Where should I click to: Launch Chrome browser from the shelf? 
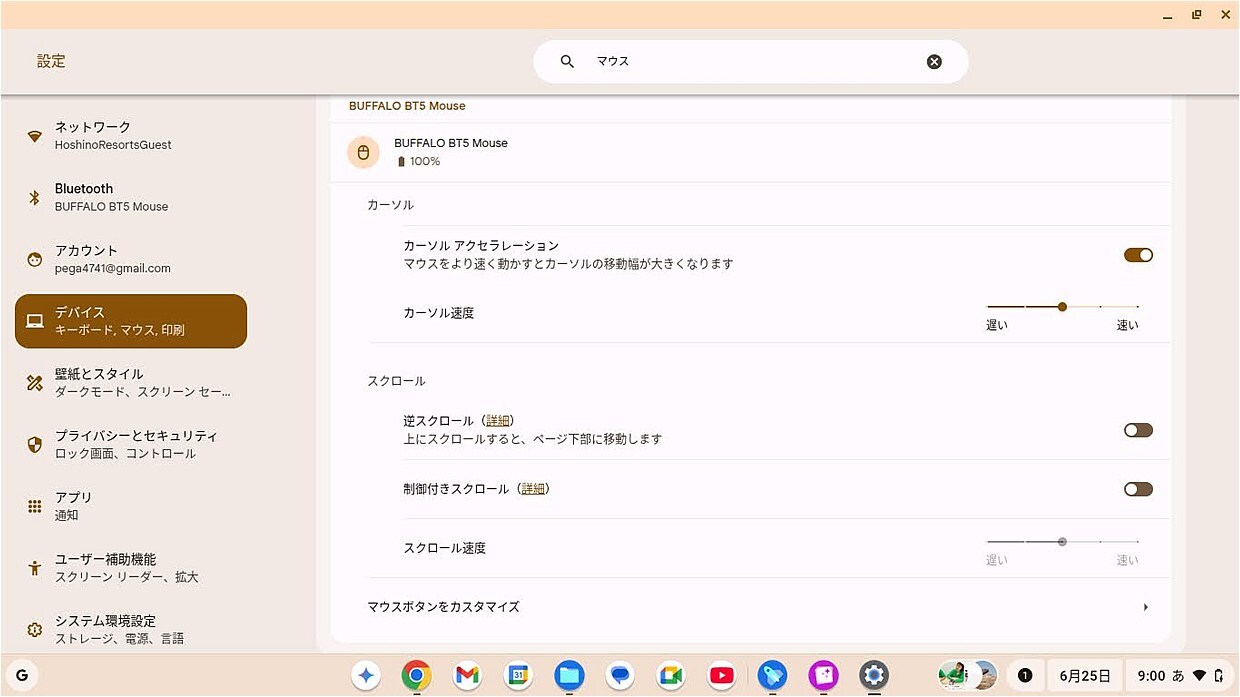point(416,676)
